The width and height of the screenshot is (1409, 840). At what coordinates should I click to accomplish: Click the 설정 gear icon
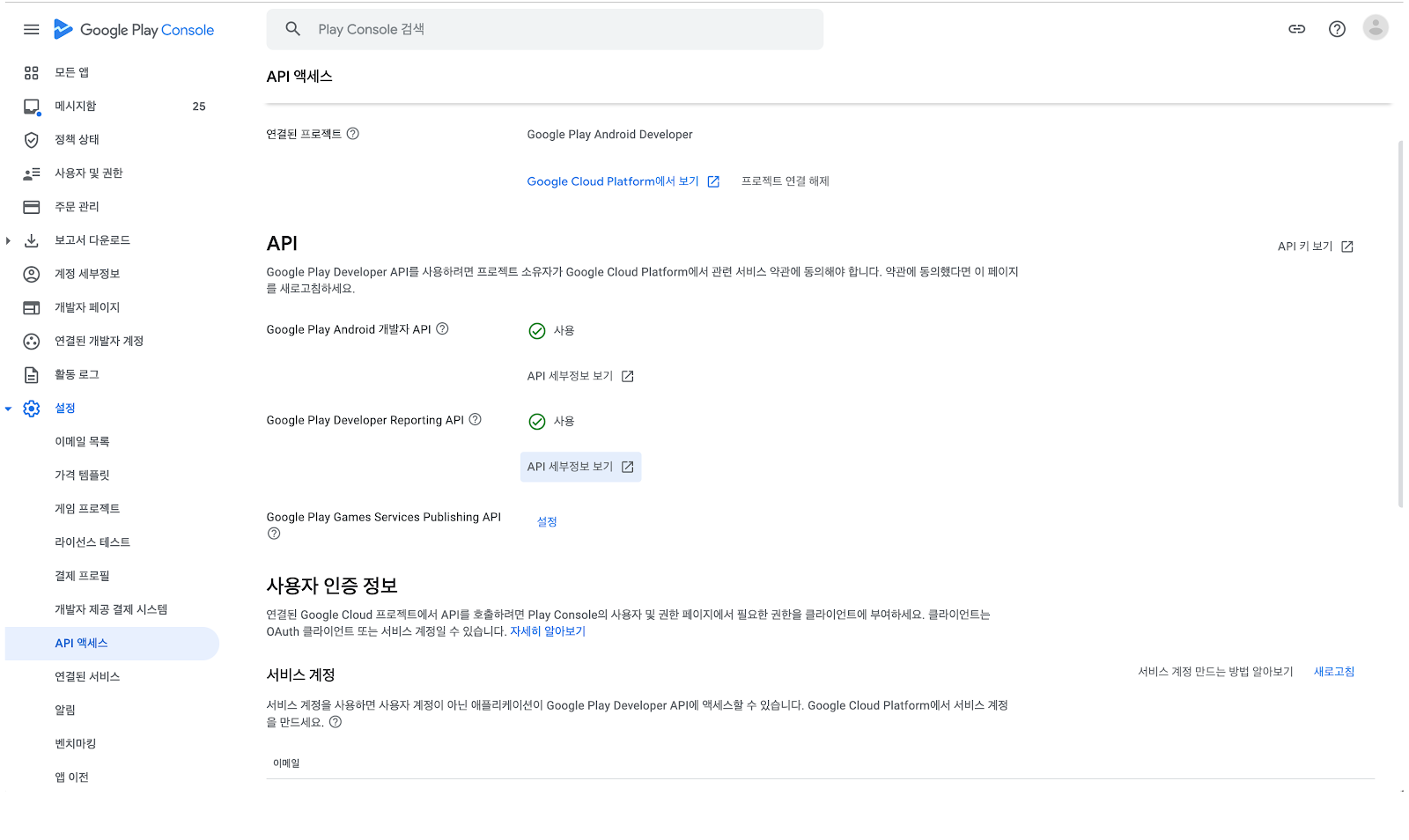(32, 408)
